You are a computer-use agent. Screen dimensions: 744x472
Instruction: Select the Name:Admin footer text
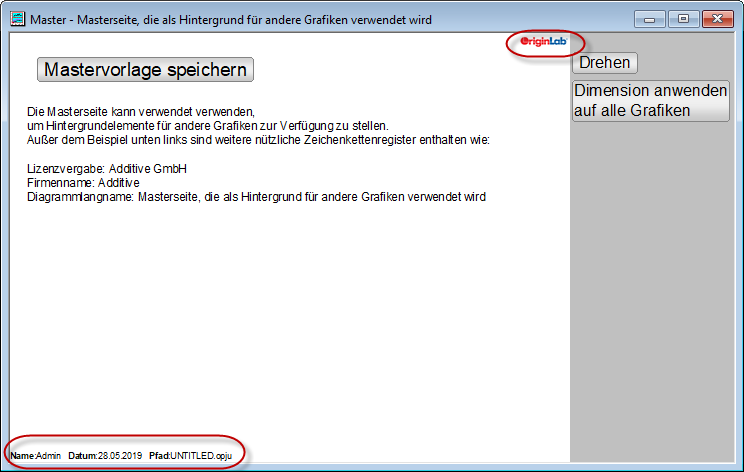point(36,456)
